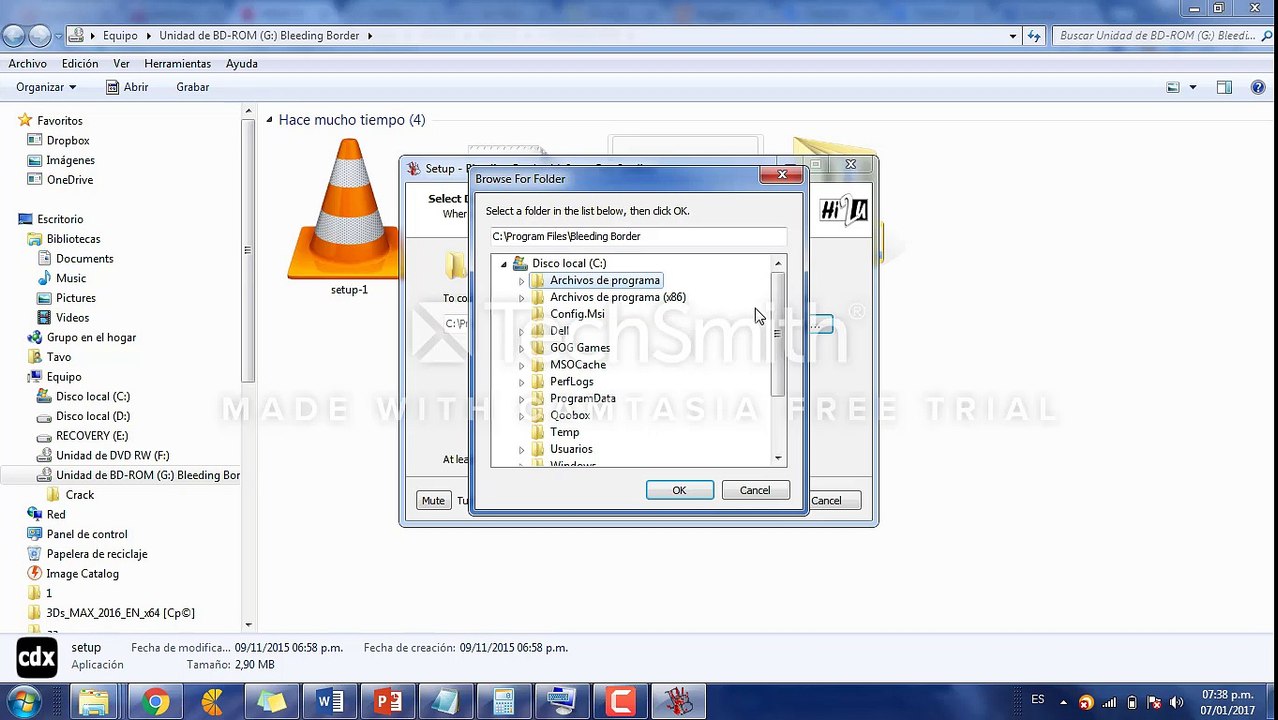Expand the ProgramData folder node
1278x720 pixels.
(521, 399)
